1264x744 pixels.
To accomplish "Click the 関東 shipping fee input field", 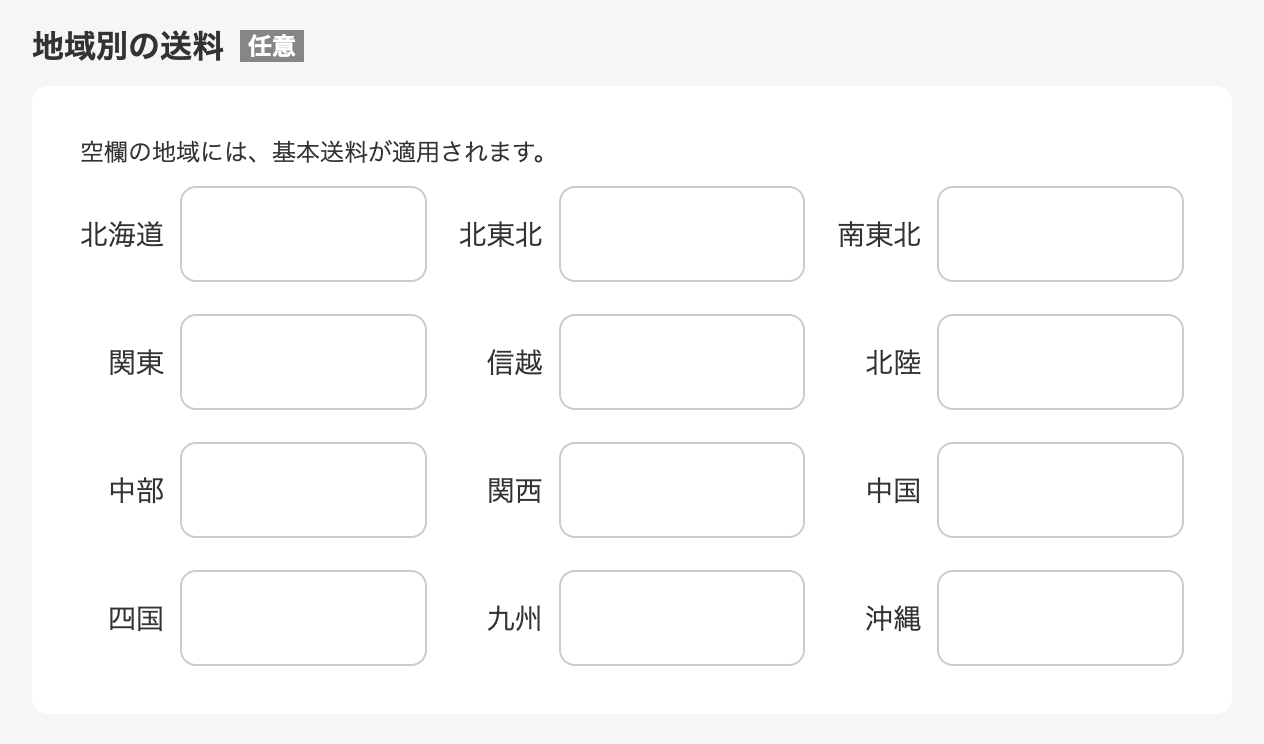I will (x=303, y=362).
